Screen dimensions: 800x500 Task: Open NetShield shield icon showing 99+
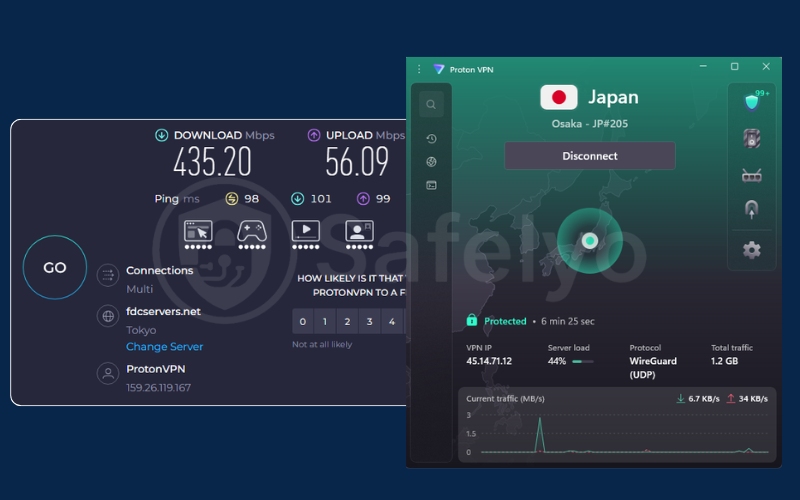[x=753, y=101]
